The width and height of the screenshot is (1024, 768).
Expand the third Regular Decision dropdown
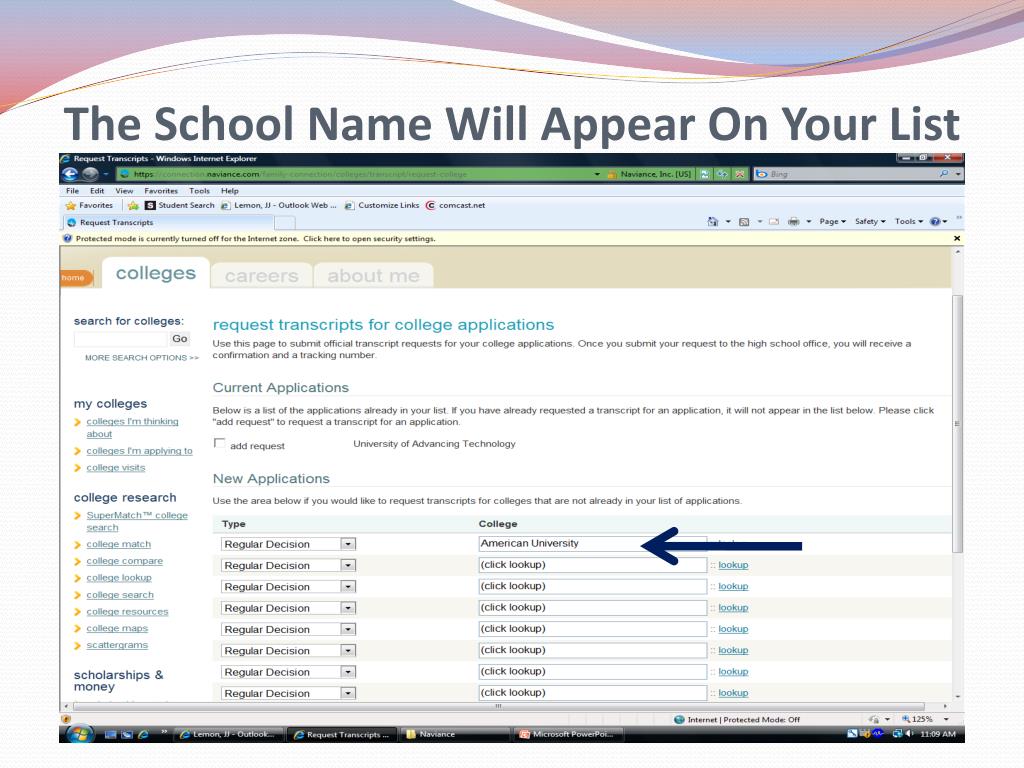348,586
